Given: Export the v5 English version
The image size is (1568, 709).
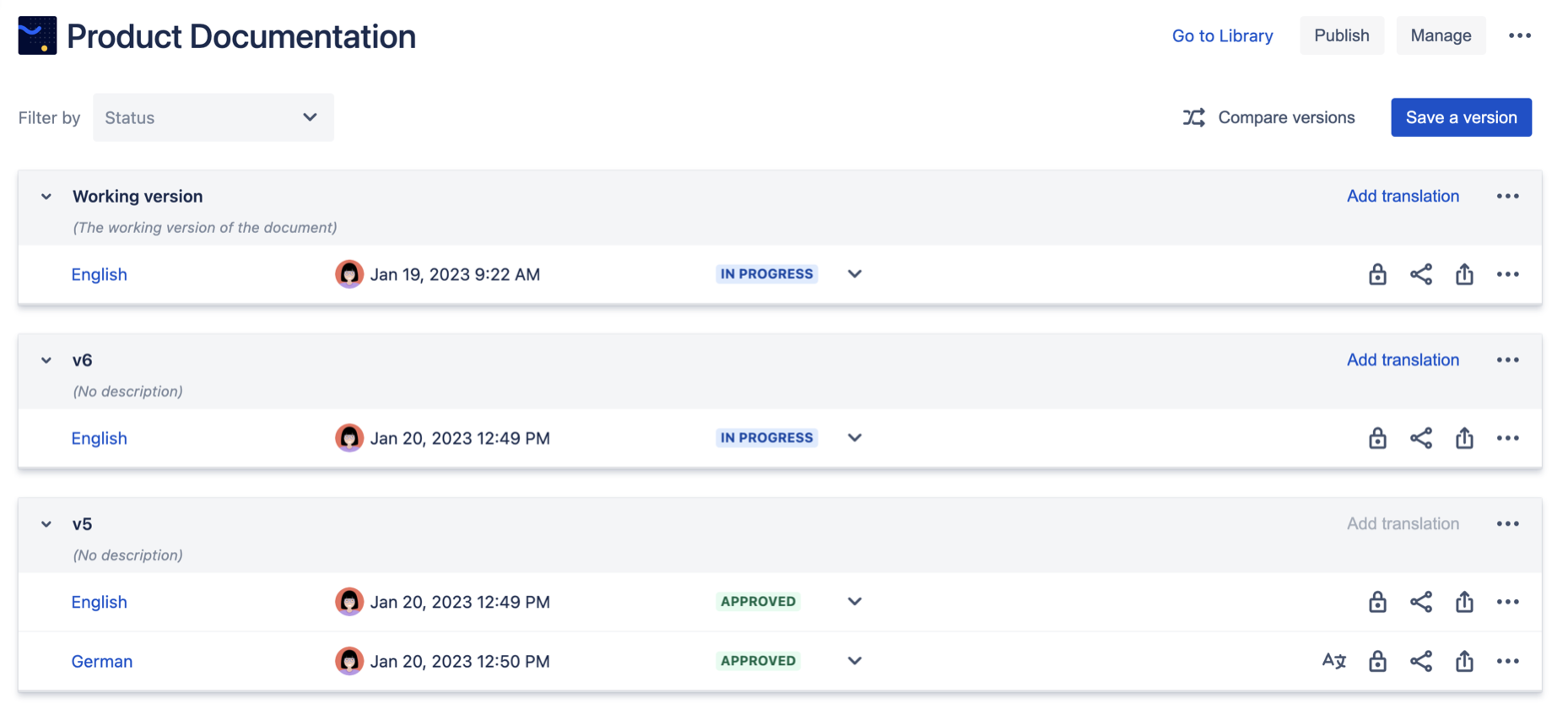Looking at the screenshot, I should [1464, 602].
